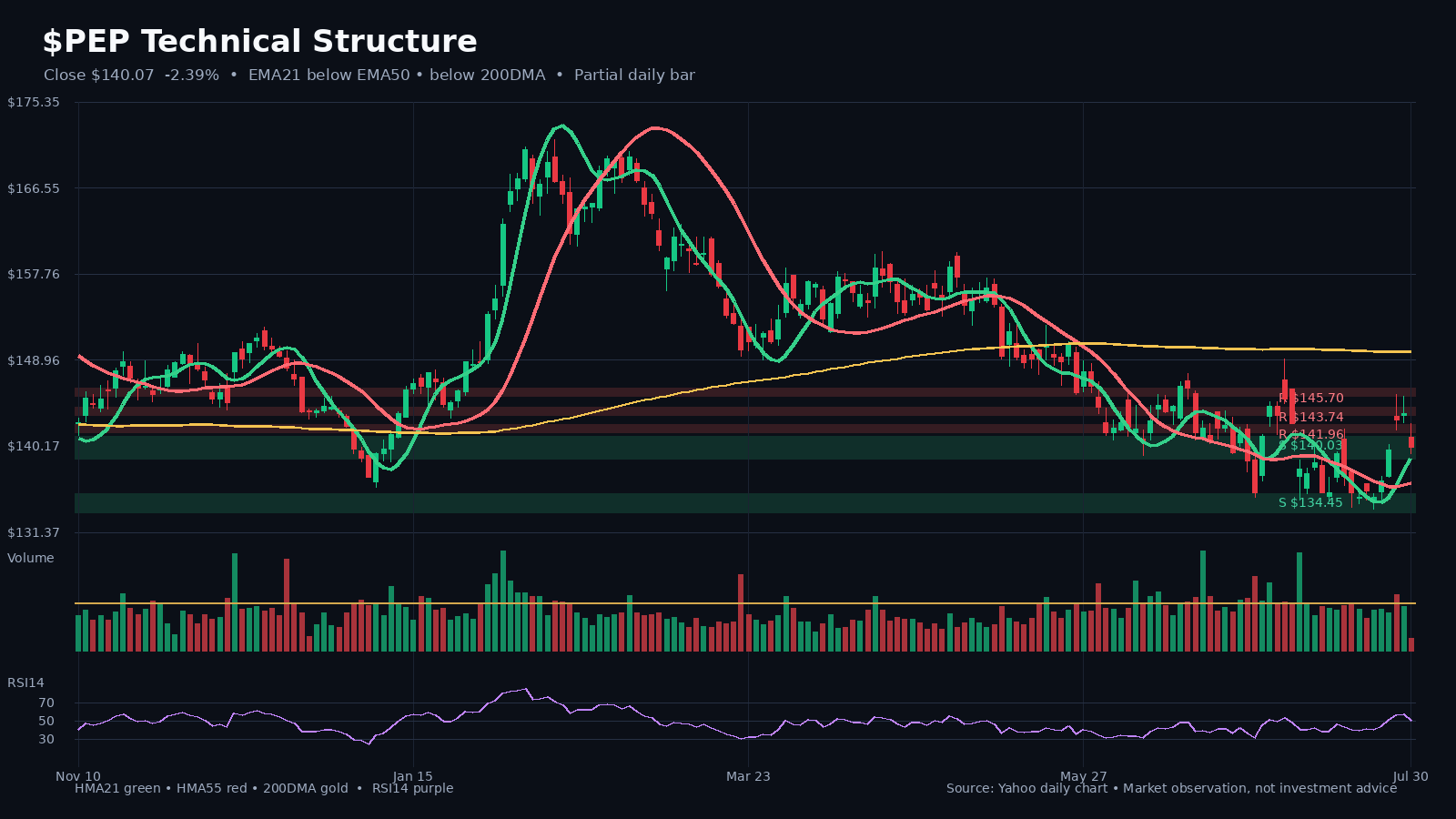Click the "Source: Yahoo daily chart" credit
This screenshot has width=1456, height=819.
click(x=1026, y=788)
